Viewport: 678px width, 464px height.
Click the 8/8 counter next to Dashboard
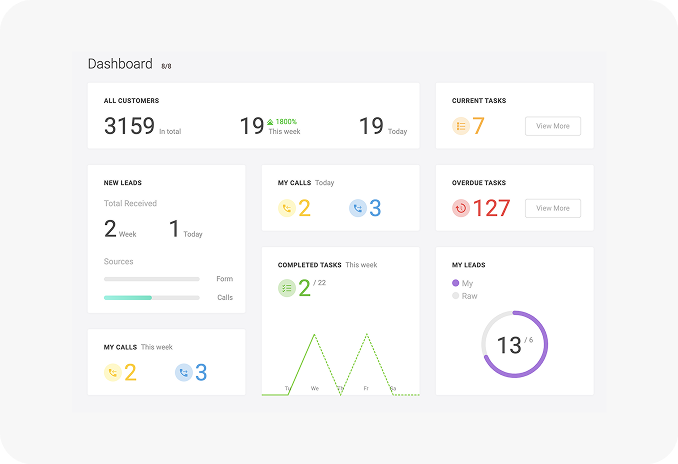tap(167, 66)
